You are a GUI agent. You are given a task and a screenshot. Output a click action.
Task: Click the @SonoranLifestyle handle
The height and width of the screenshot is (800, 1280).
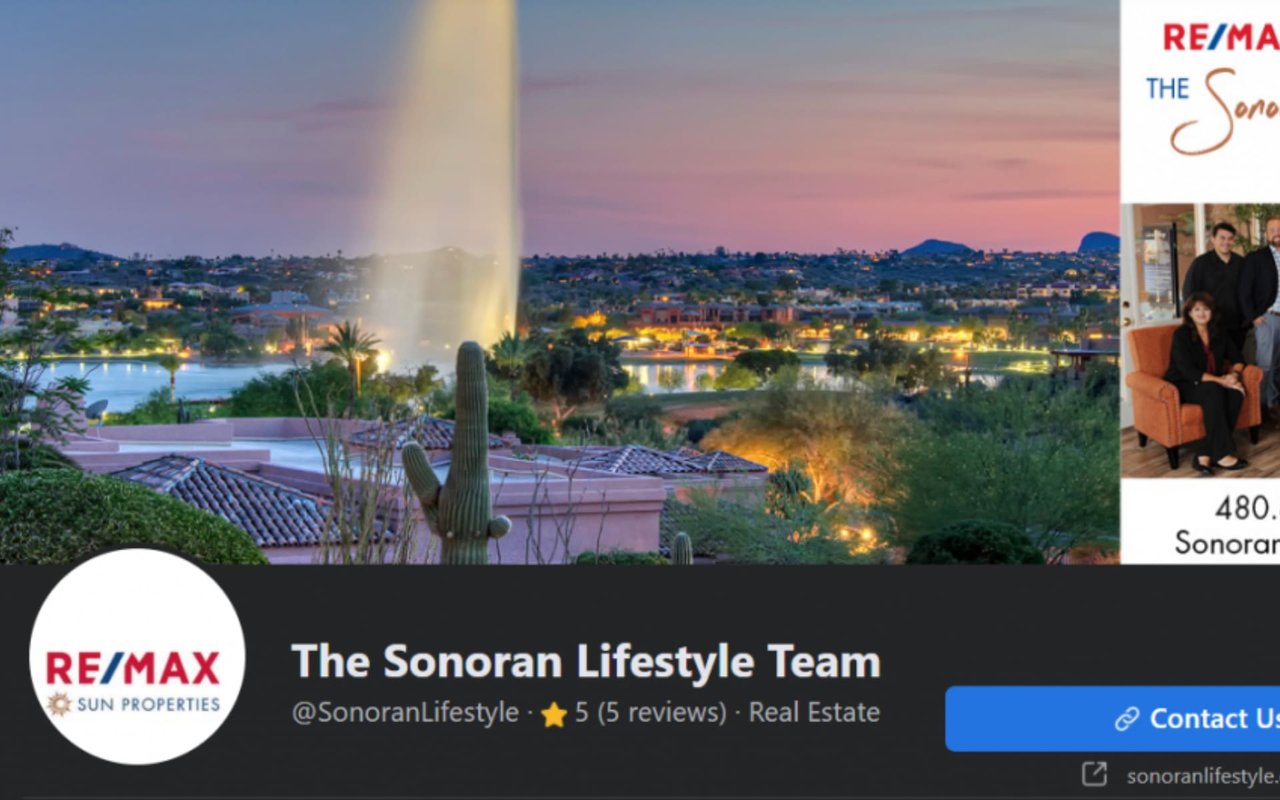click(x=405, y=713)
